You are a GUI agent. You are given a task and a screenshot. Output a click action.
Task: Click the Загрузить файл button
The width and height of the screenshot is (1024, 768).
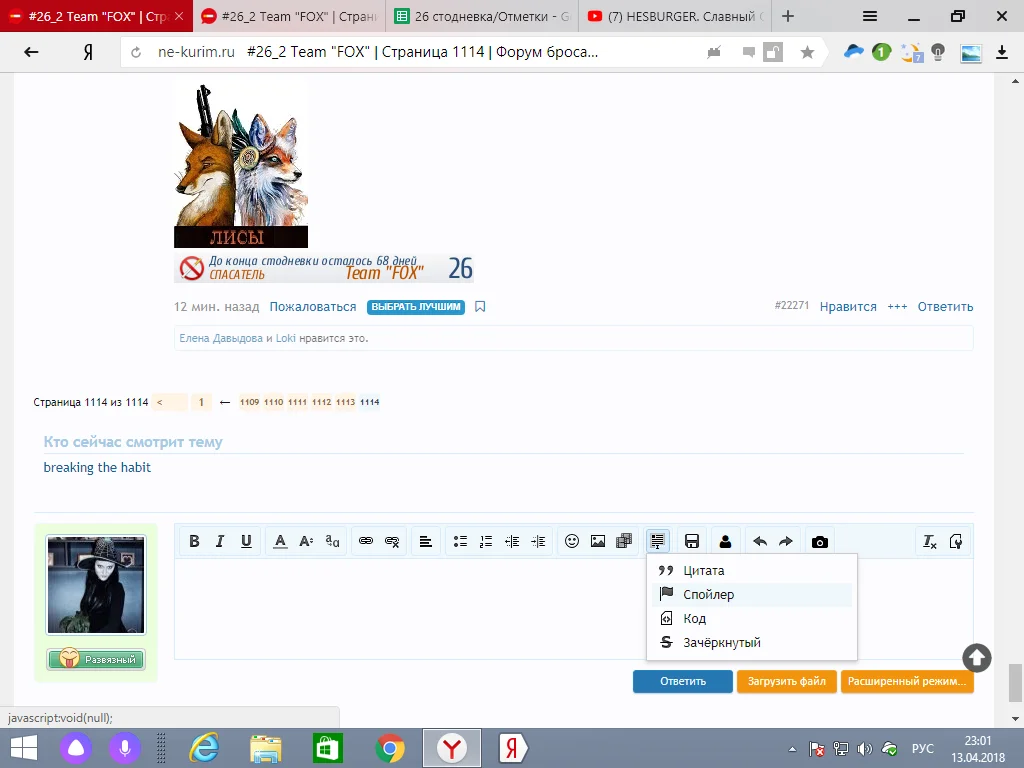[786, 681]
